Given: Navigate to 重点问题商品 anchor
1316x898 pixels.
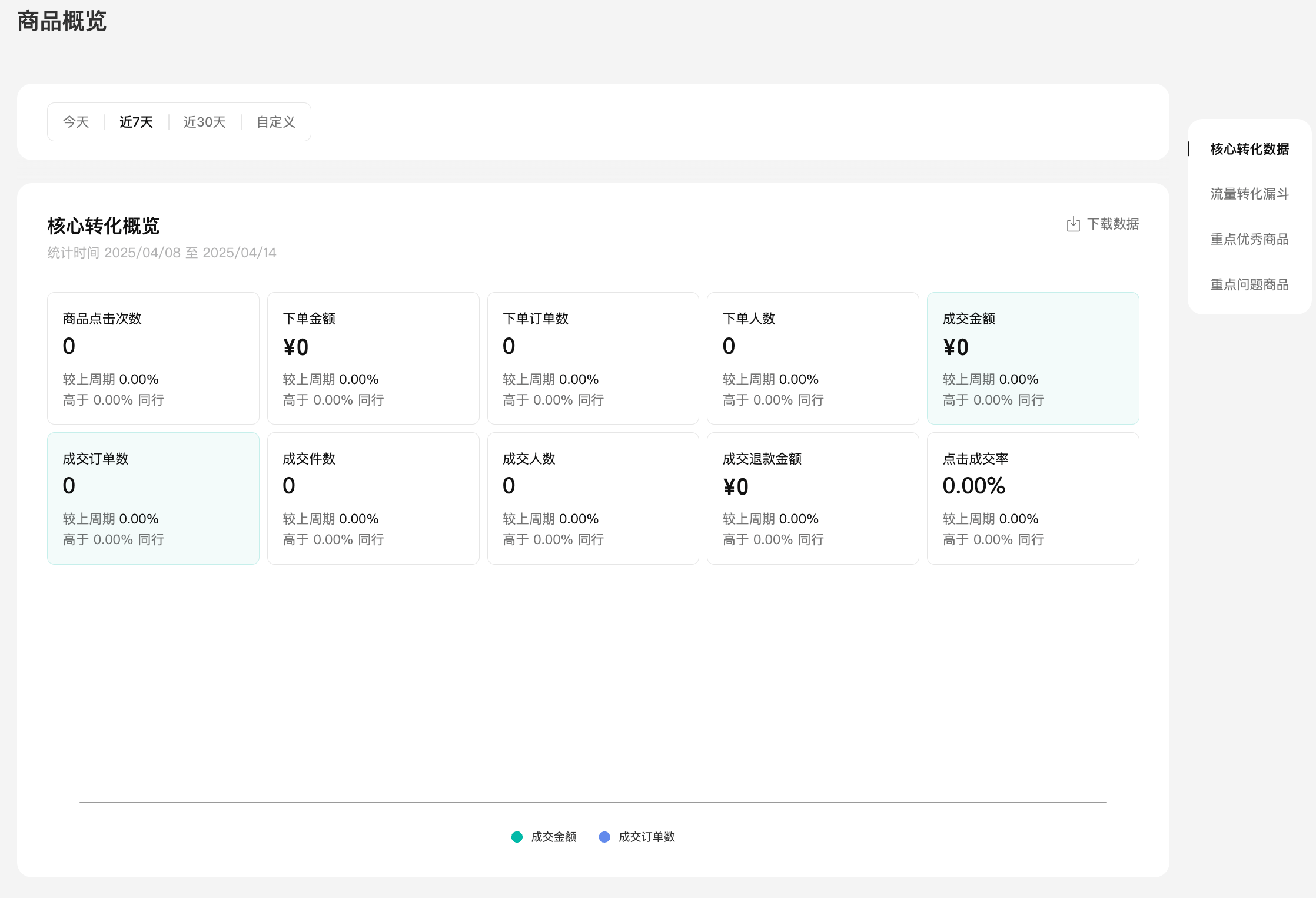Looking at the screenshot, I should (x=1249, y=284).
